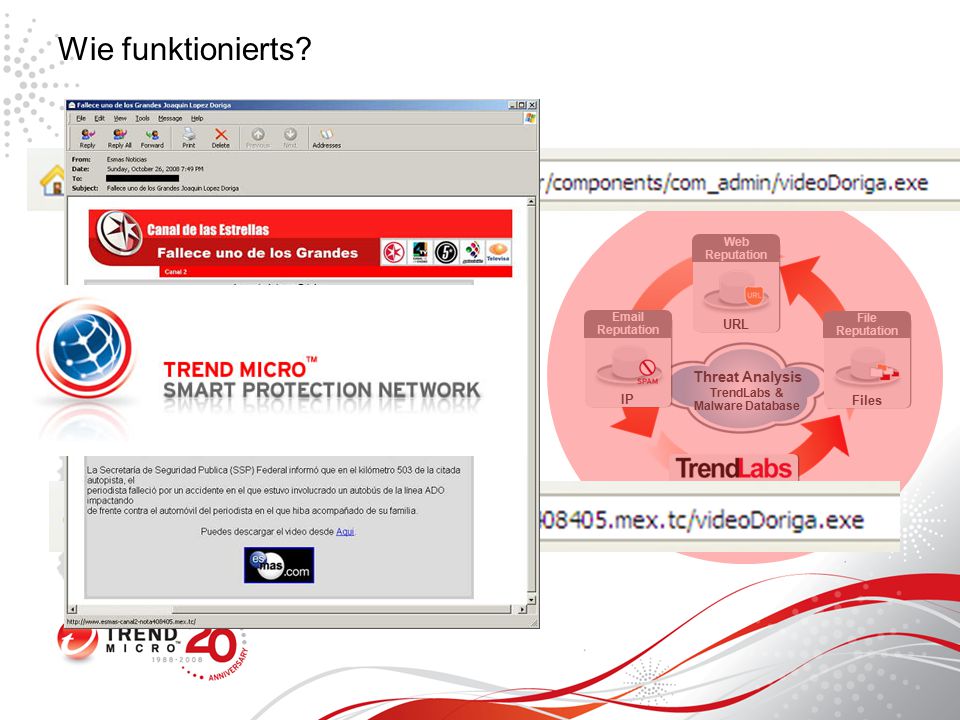Click the esmas.com logo image
The height and width of the screenshot is (720, 960).
coord(279,565)
